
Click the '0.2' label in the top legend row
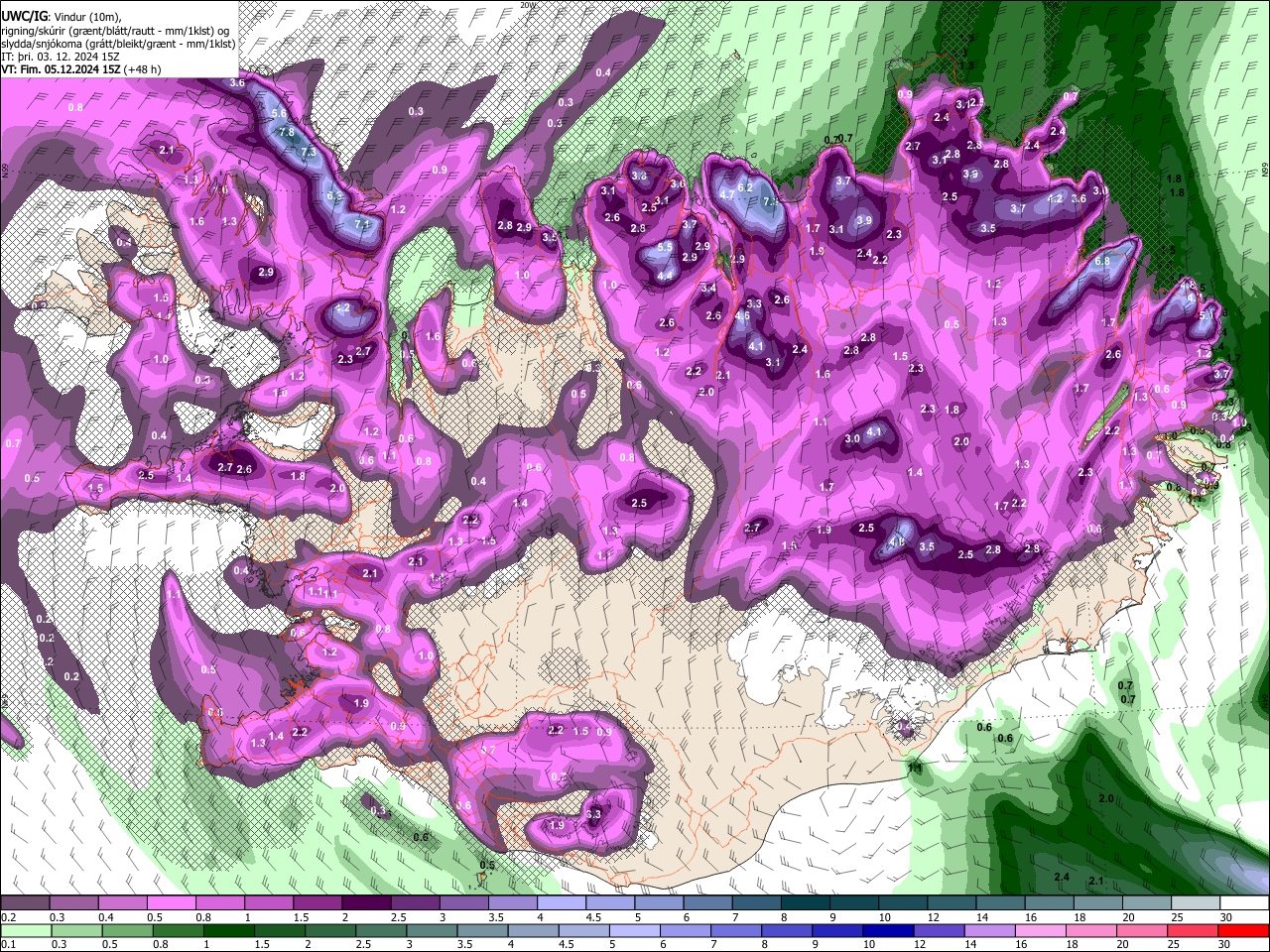(9, 917)
